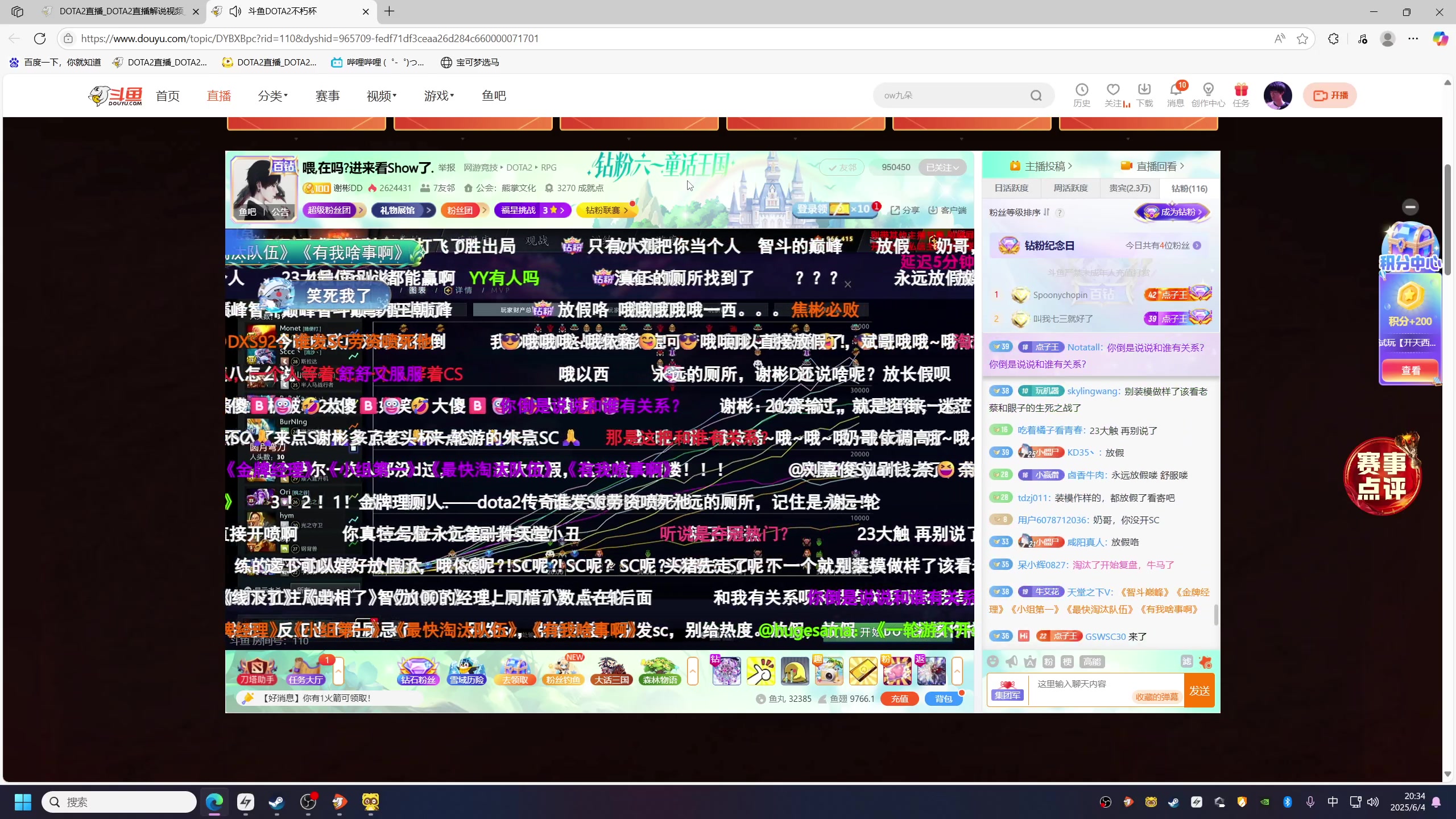Click the 任务 gift icon in header
Image resolution: width=1456 pixels, height=819 pixels.
click(1240, 90)
